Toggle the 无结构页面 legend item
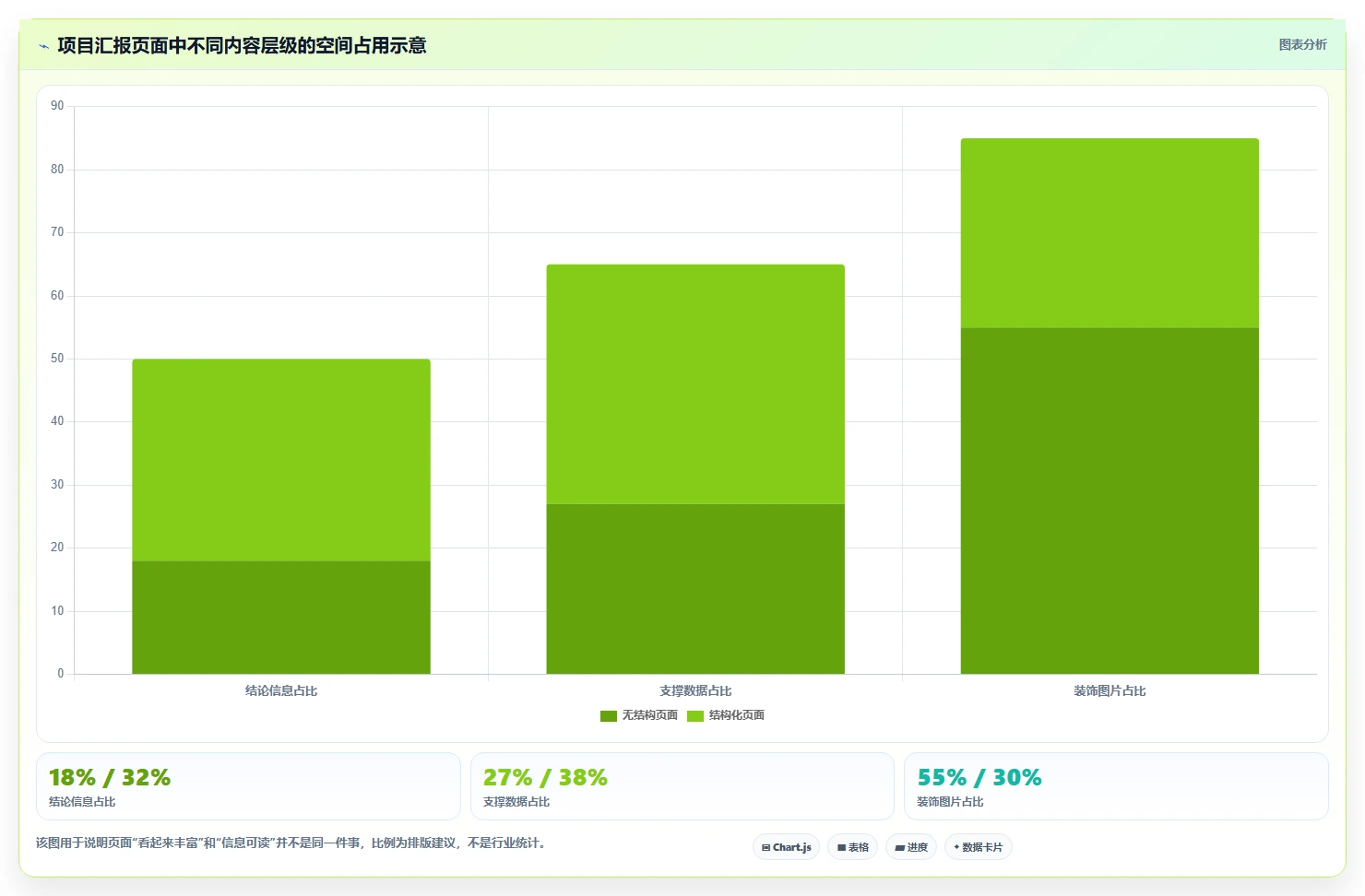 638,715
